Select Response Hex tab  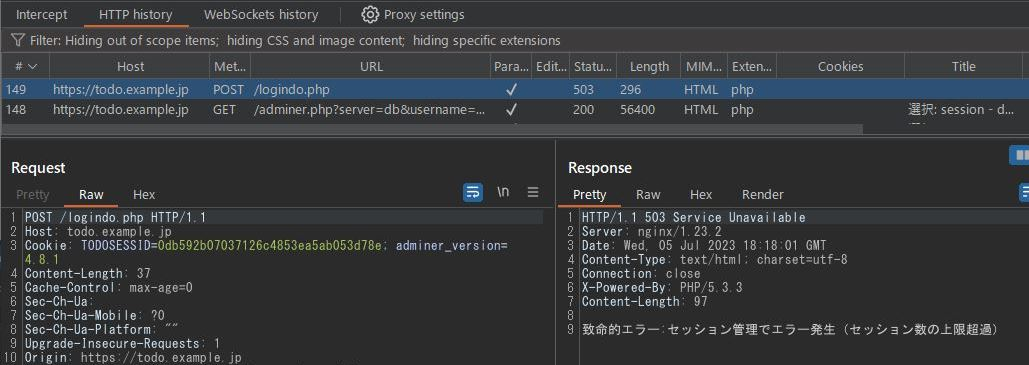[x=701, y=194]
